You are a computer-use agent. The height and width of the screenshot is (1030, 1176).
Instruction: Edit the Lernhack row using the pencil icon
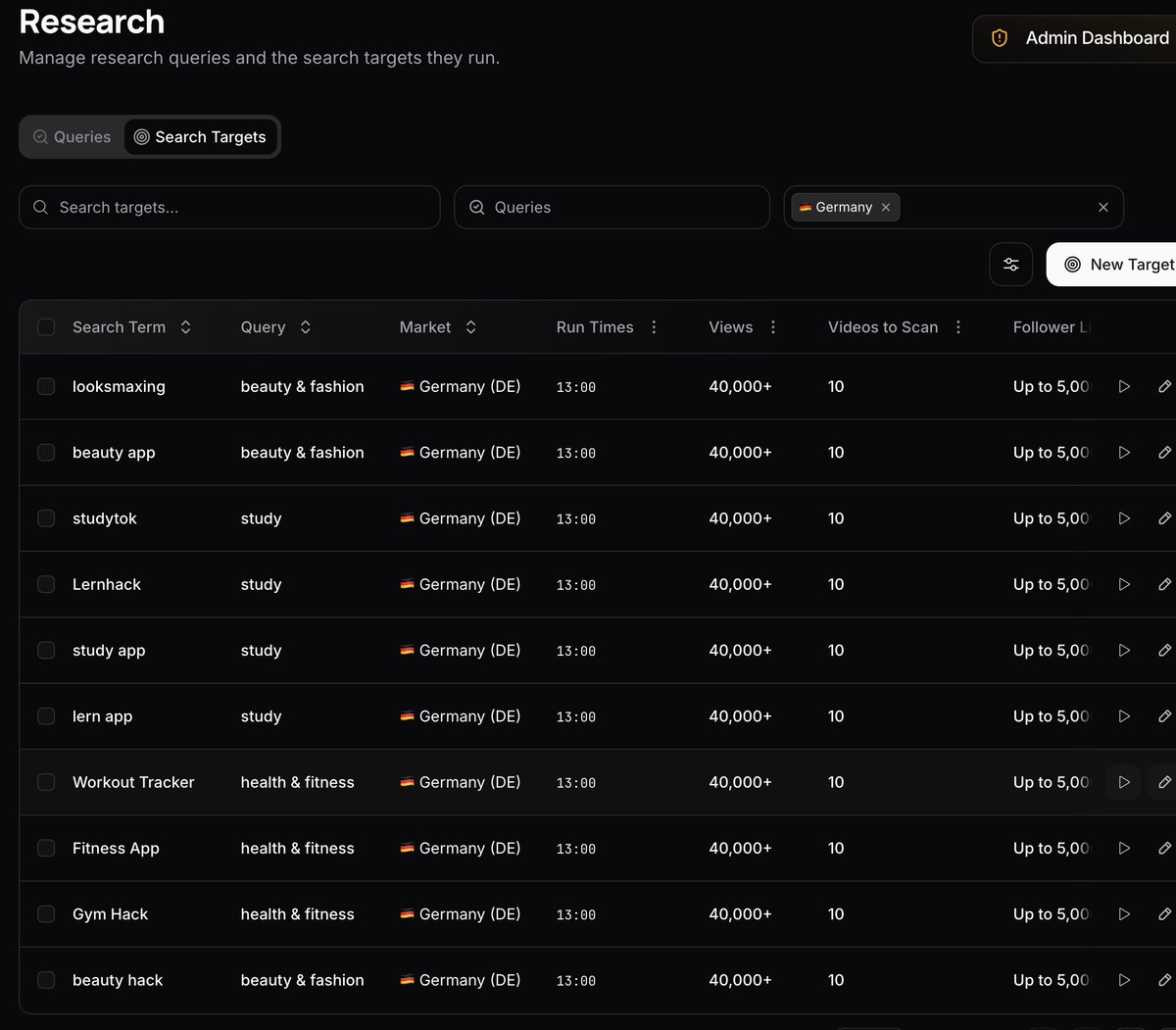click(x=1164, y=584)
